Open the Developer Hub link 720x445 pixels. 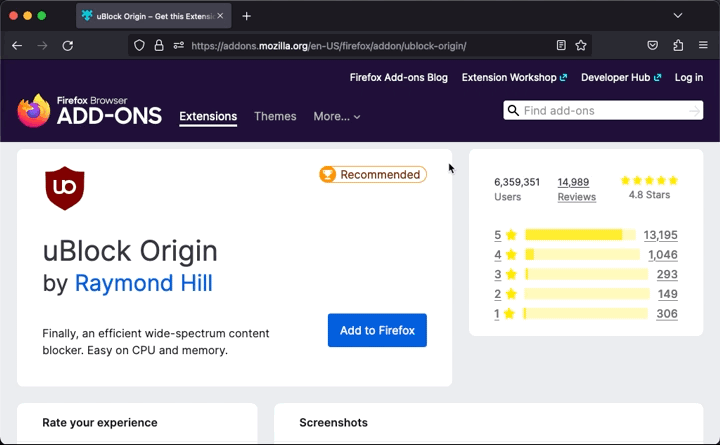tap(621, 77)
